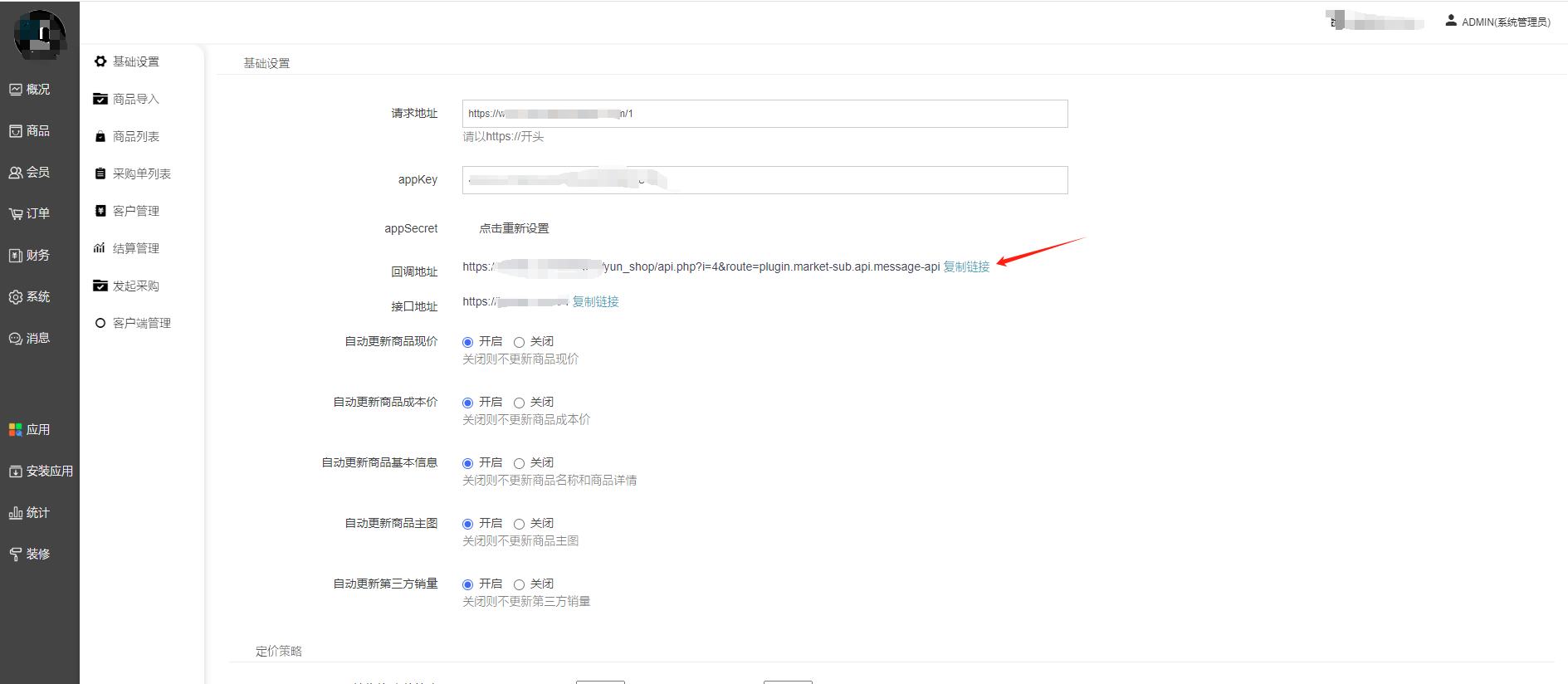The width and height of the screenshot is (1568, 684).
Task: Click the 订单 shopping cart icon
Action: coord(16,214)
